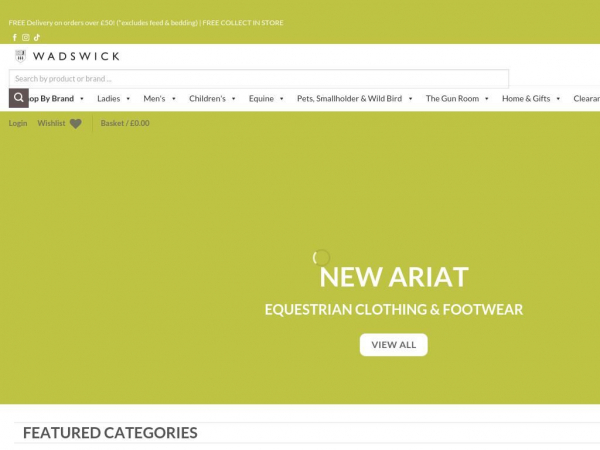Open the Ladies menu
This screenshot has height=450, width=600.
click(109, 99)
